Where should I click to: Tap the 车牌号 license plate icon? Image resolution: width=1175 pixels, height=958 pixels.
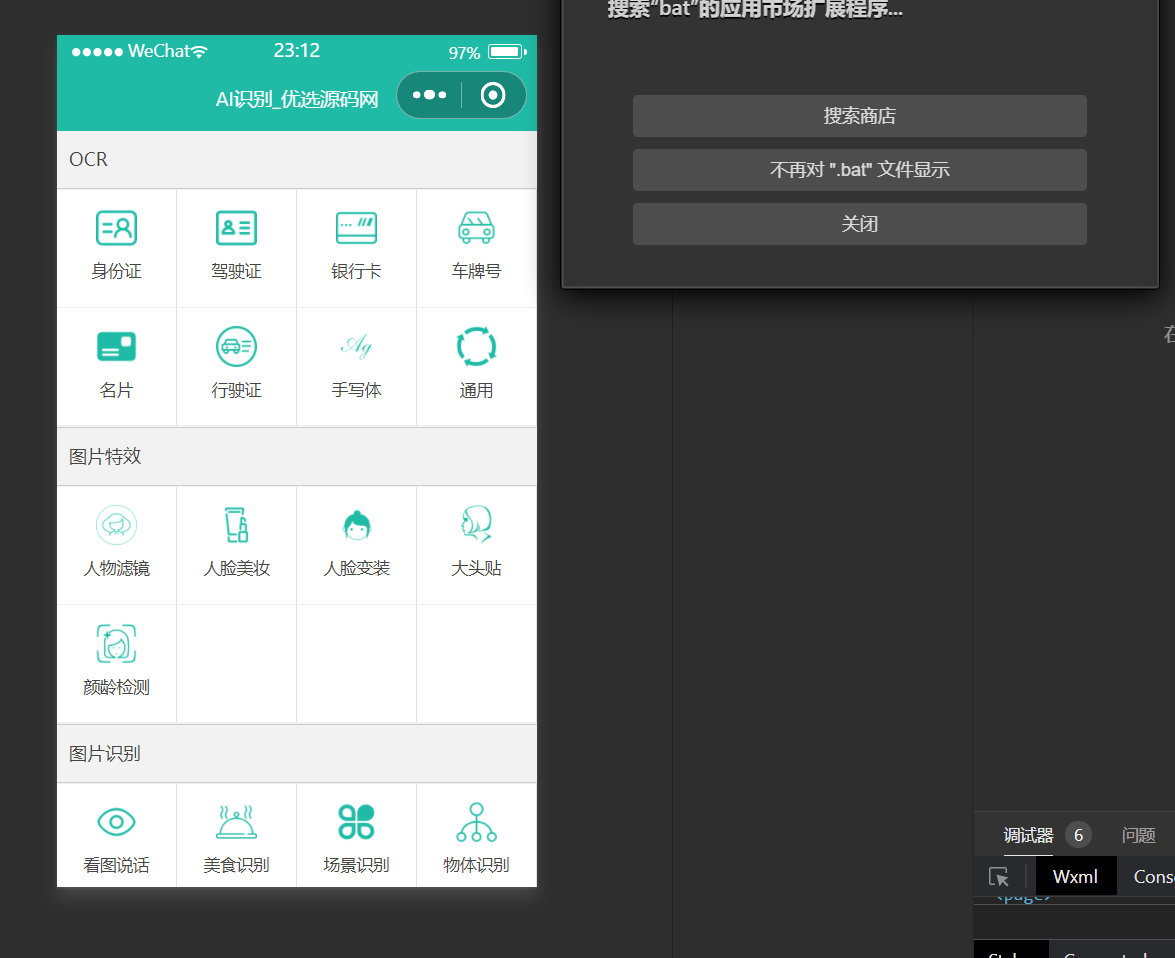[x=476, y=228]
